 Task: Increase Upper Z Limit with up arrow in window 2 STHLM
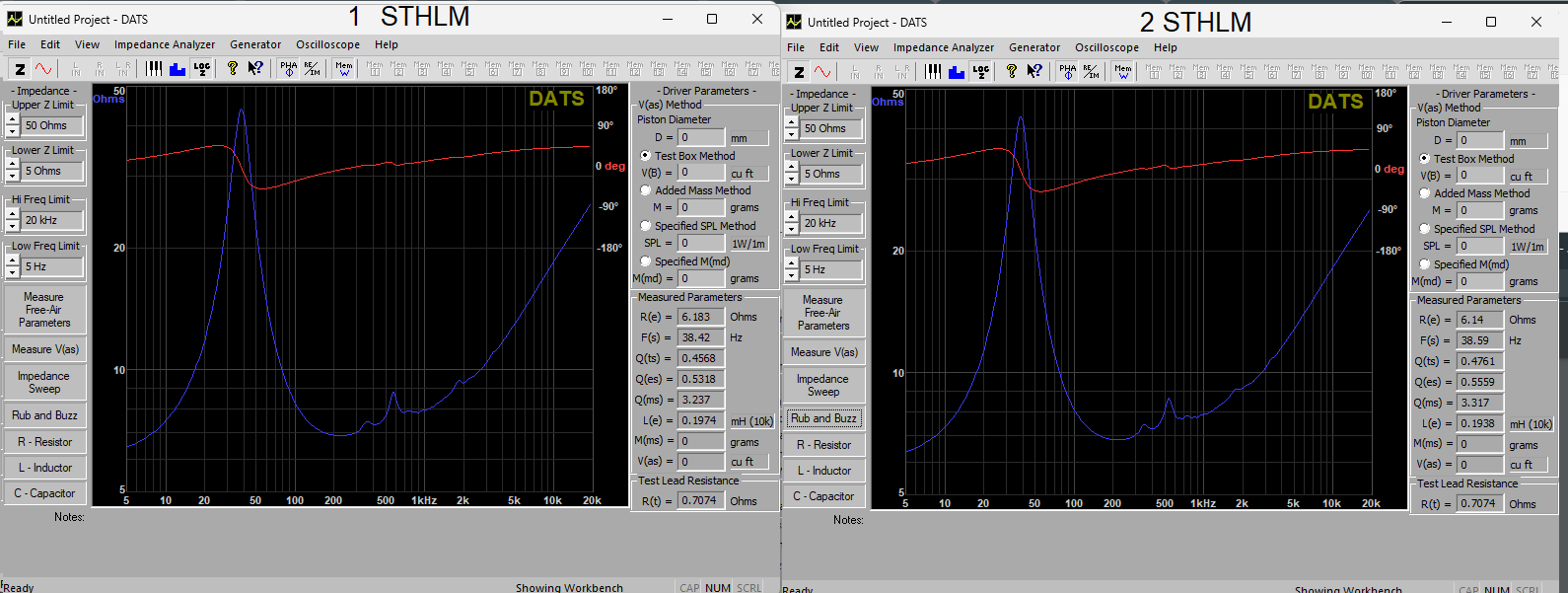pos(792,122)
